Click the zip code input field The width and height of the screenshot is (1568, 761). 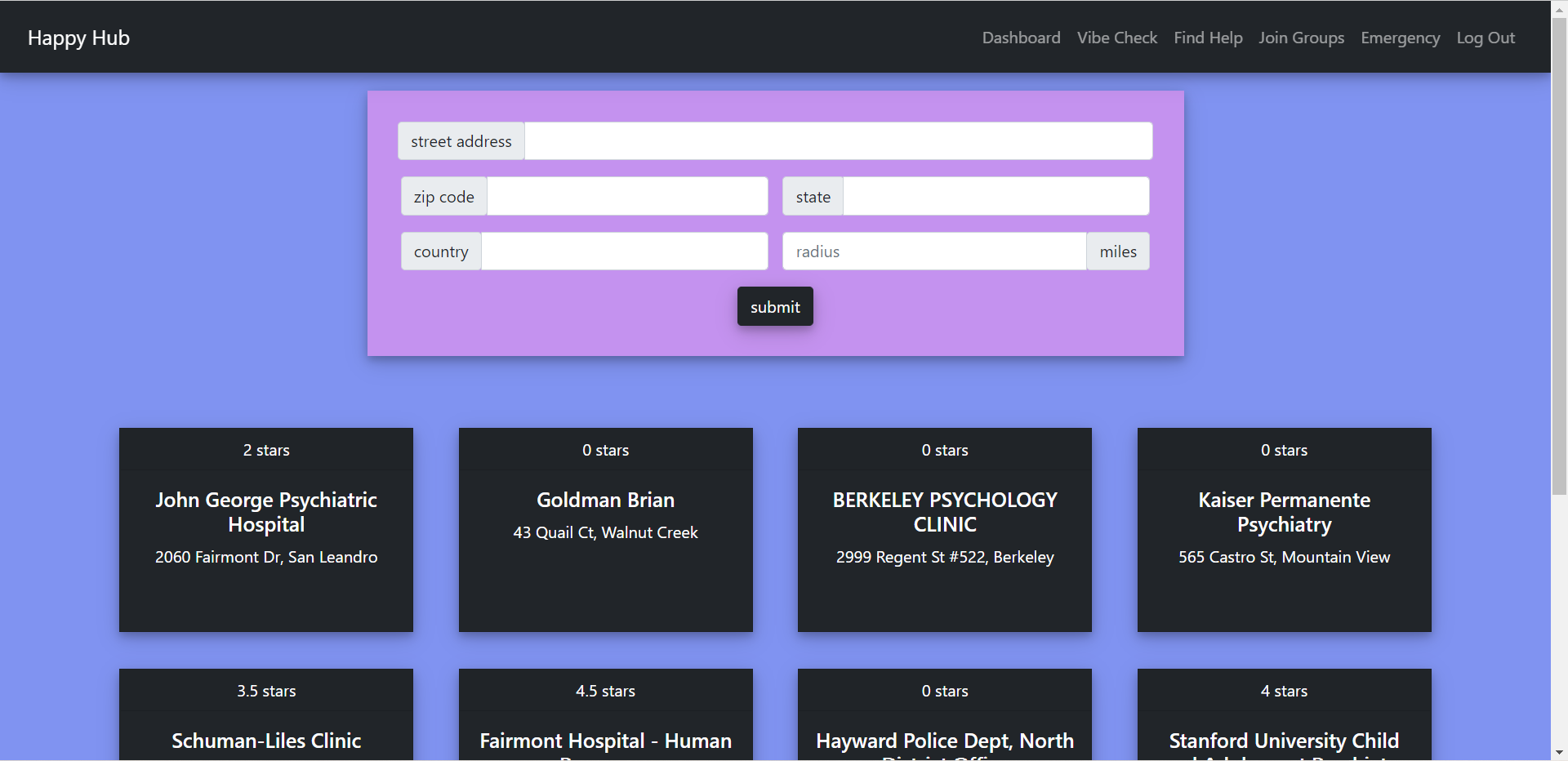(x=626, y=196)
